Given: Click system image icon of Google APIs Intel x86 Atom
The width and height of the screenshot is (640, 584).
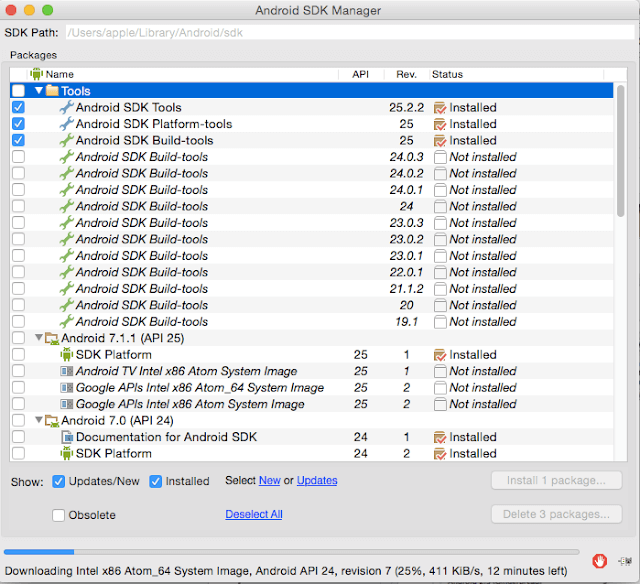Looking at the screenshot, I should (x=67, y=404).
